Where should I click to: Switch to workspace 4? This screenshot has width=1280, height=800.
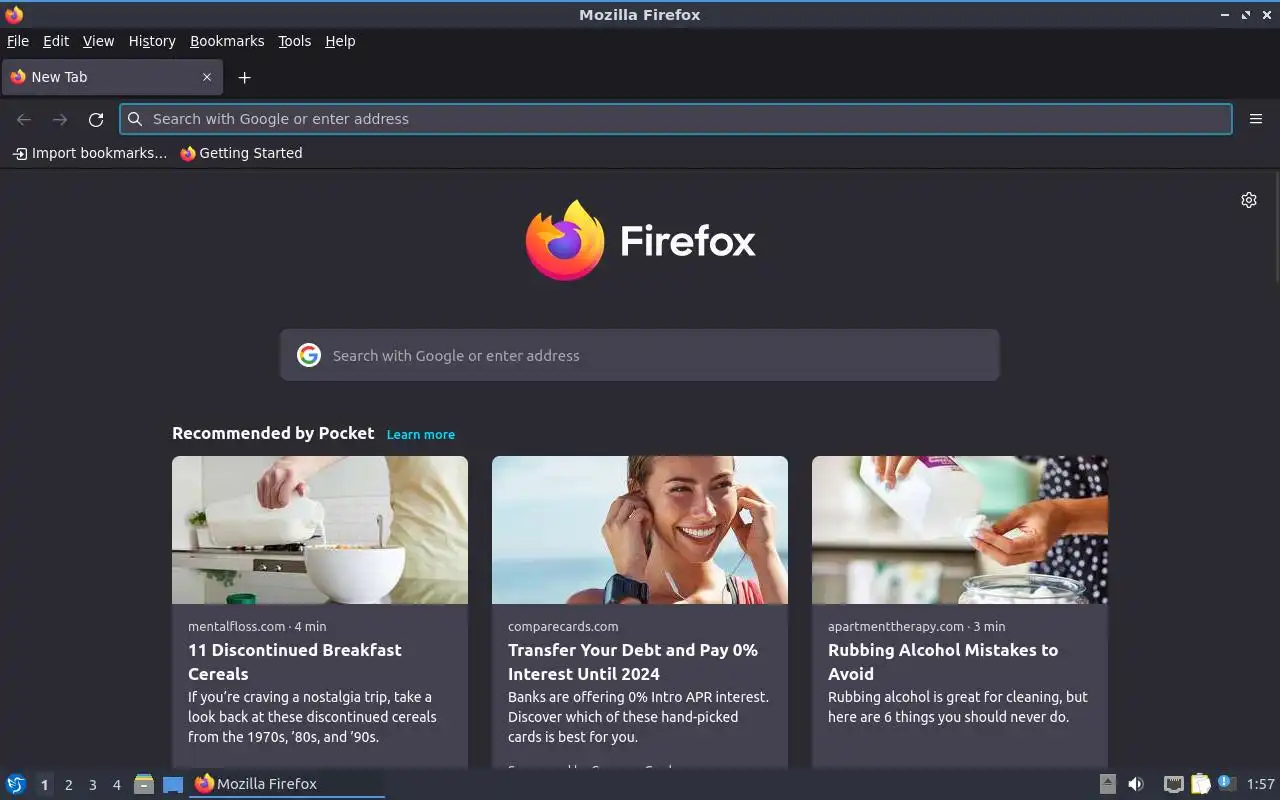tap(117, 785)
